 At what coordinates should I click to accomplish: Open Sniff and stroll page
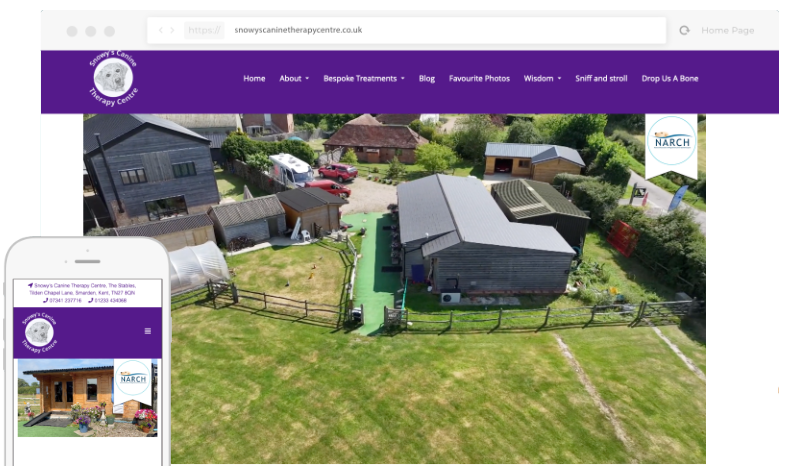coord(601,79)
